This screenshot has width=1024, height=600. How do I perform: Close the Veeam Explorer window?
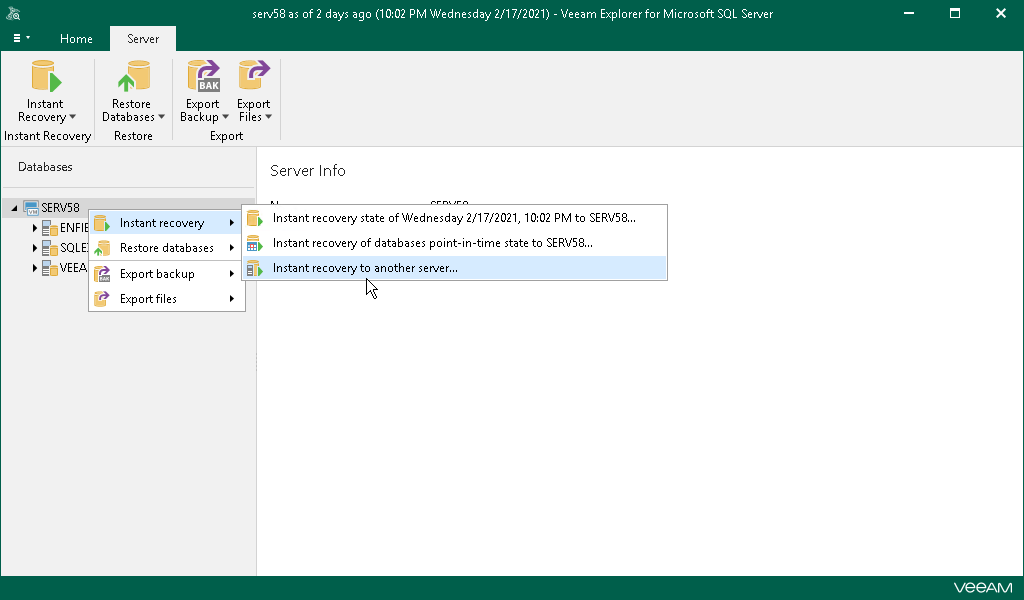pyautogui.click(x=1000, y=13)
